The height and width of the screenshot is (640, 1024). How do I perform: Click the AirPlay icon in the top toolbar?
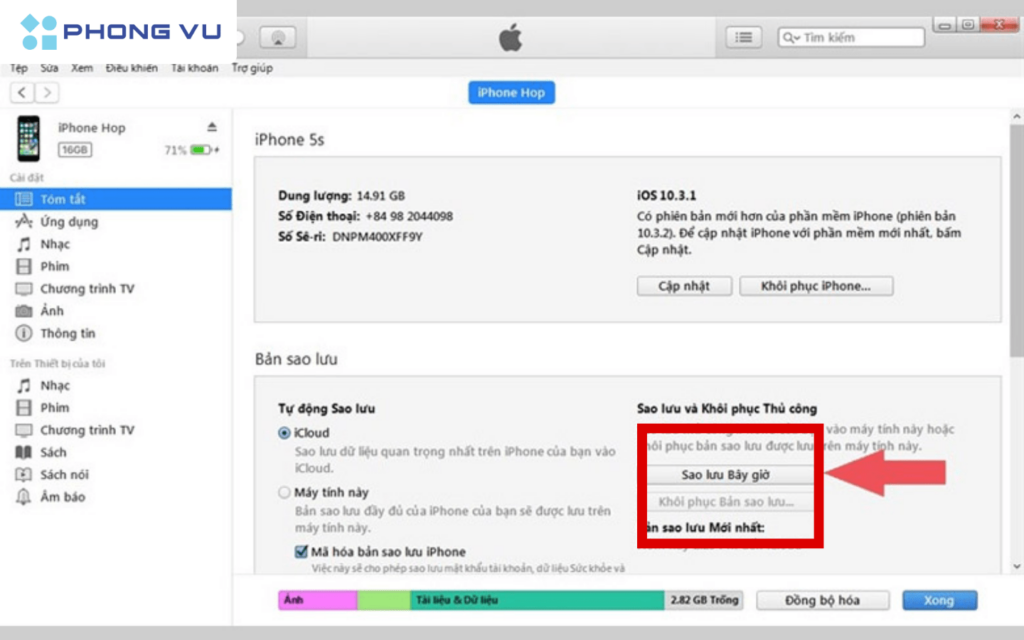tap(277, 38)
